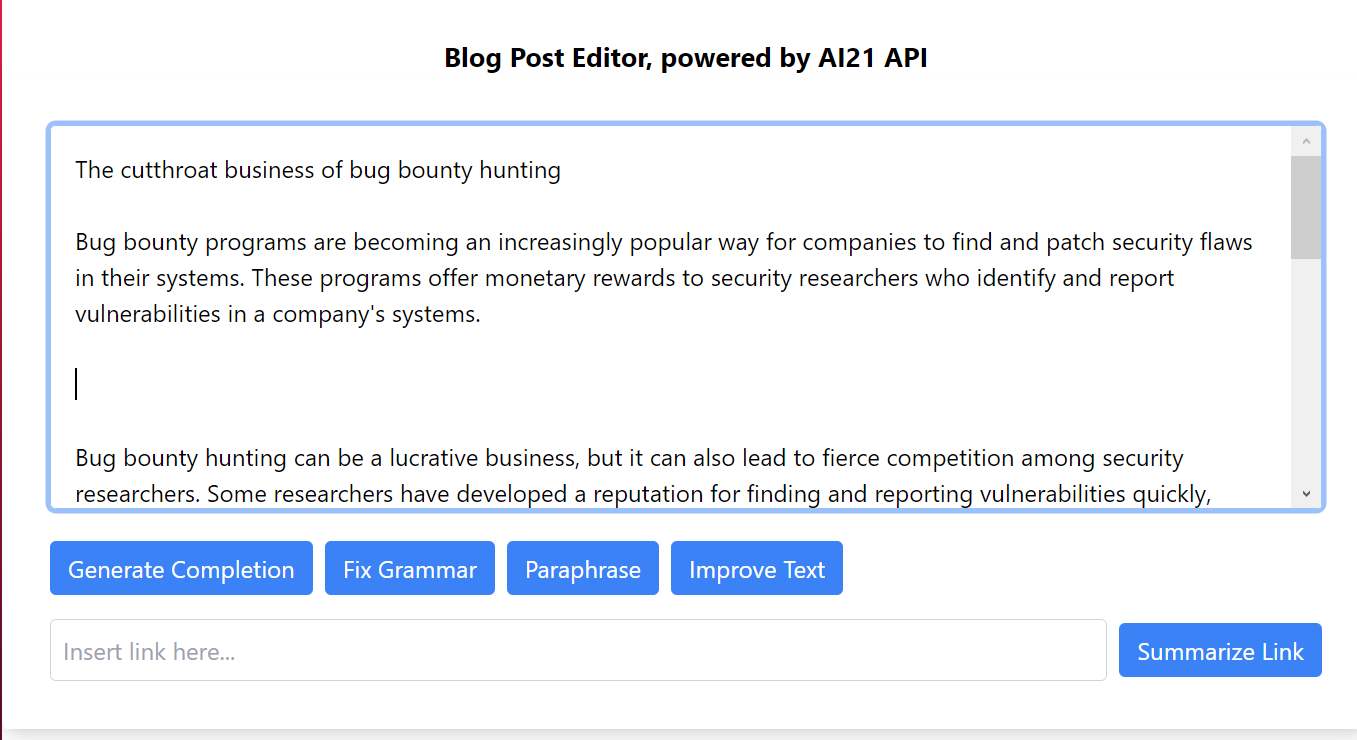Screen dimensions: 1357x740
Task: Click the text area's scroll up arrow
Action: [x=1306, y=141]
